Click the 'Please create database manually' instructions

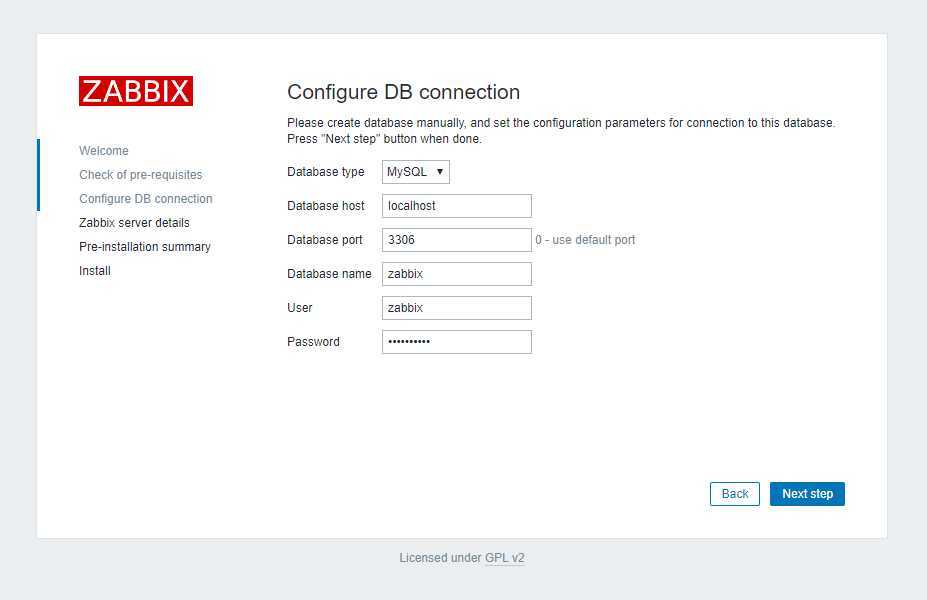pyautogui.click(x=561, y=131)
